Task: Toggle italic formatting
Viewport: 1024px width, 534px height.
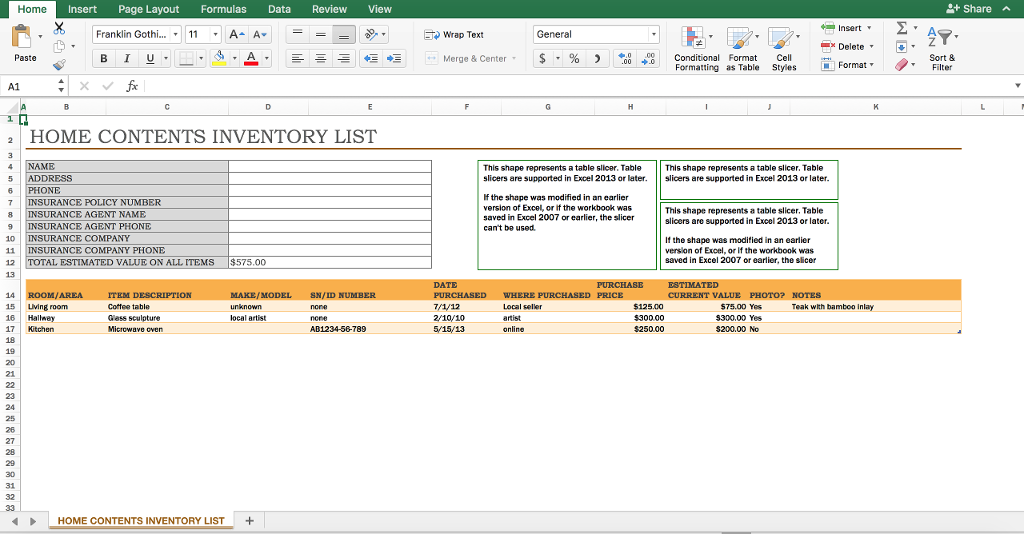Action: (127, 58)
